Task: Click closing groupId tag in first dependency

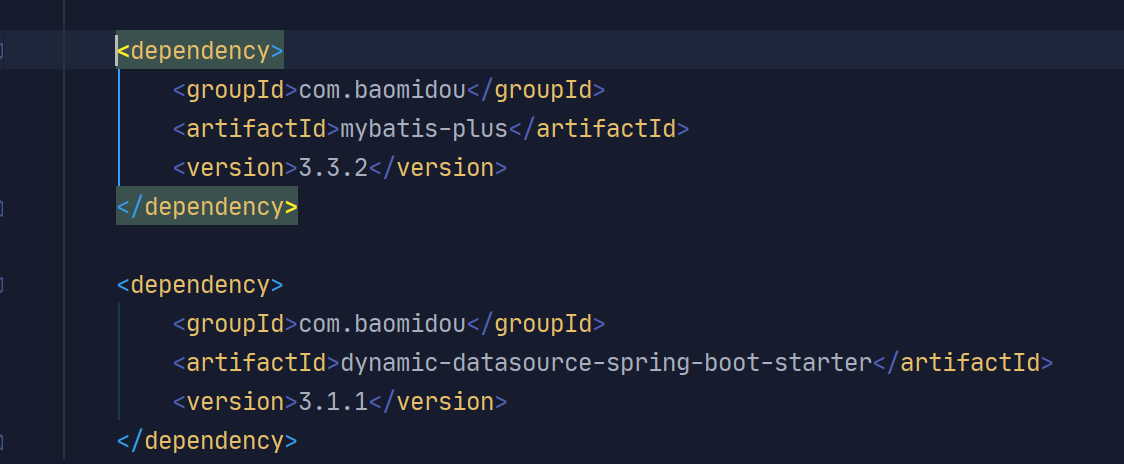Action: coord(537,90)
